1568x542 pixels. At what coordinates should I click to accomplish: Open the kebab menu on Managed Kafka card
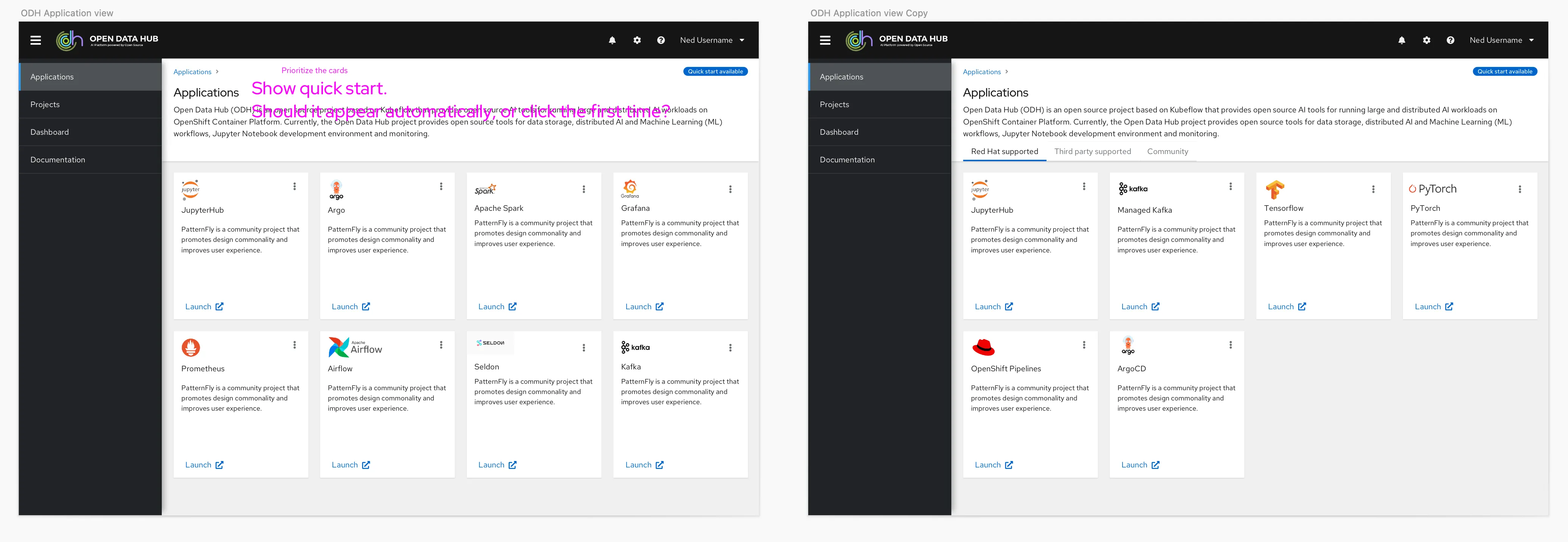[1231, 186]
